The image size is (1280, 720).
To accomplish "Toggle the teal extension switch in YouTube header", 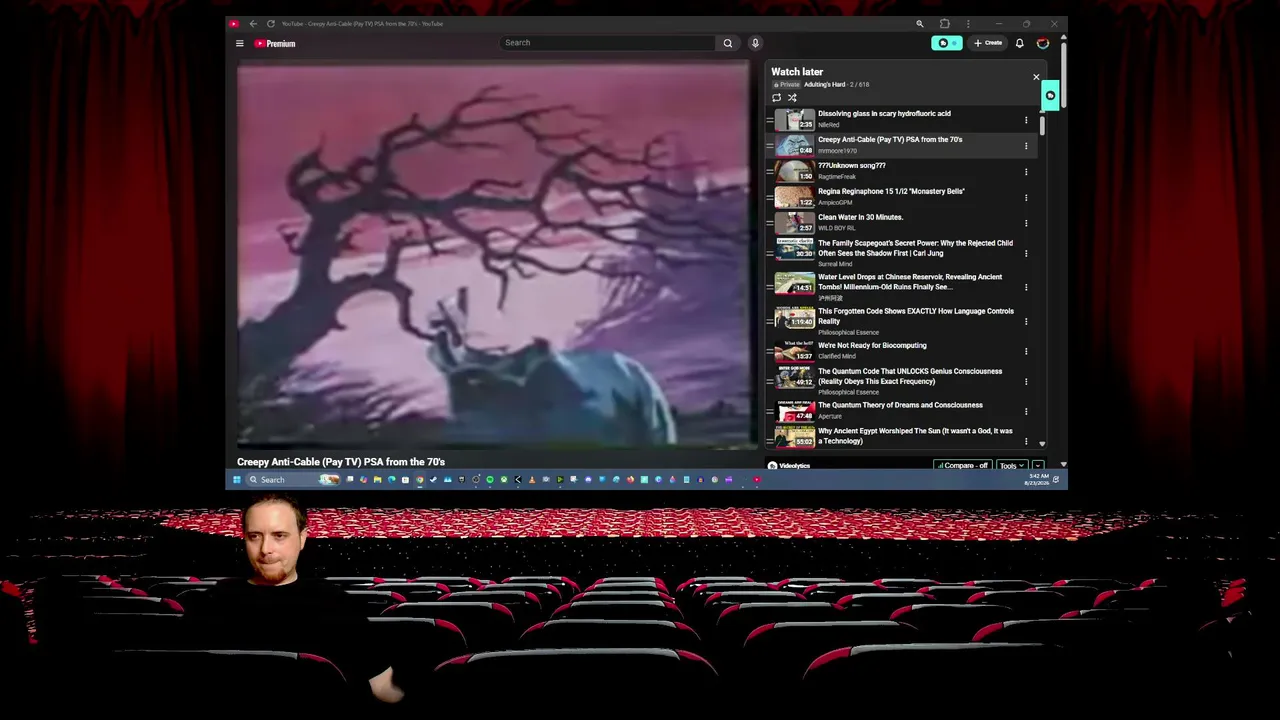I will click(x=946, y=43).
